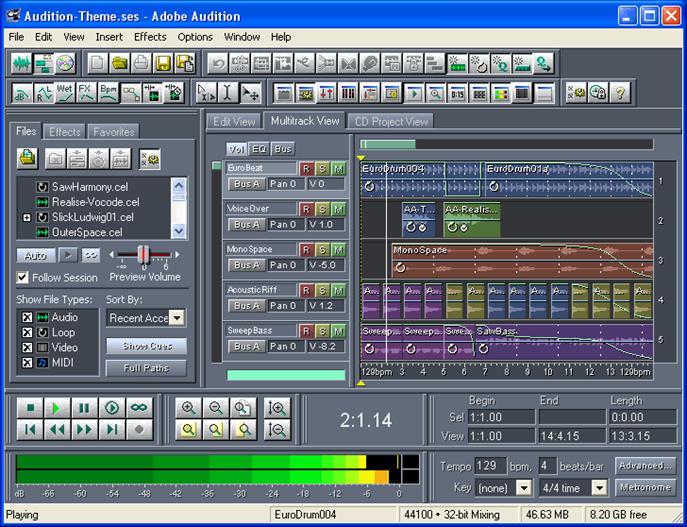The width and height of the screenshot is (687, 527).
Task: Click the Show Cues button
Action: pos(146,346)
